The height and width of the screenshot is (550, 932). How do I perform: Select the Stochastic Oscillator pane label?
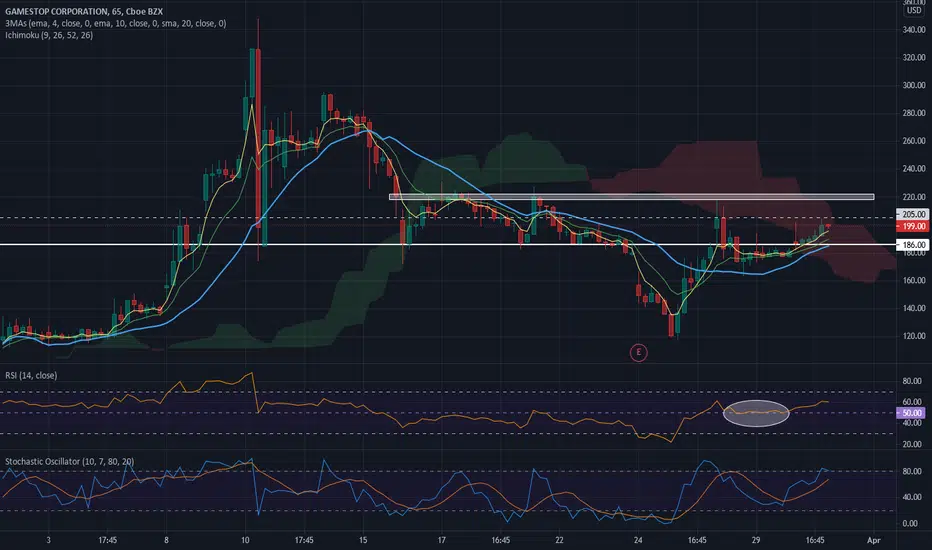pos(70,461)
